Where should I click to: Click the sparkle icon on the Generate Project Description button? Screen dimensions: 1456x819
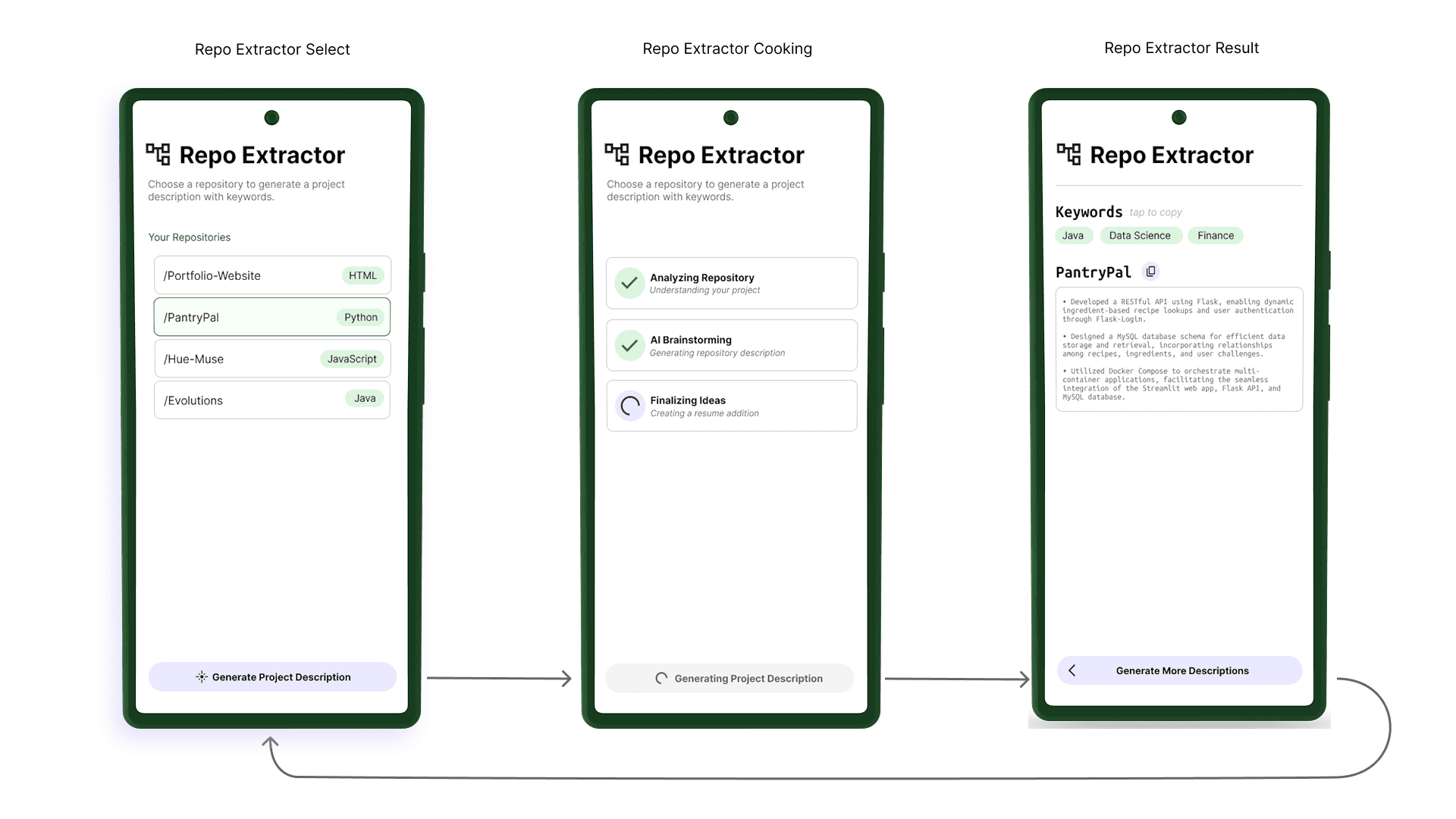point(202,676)
